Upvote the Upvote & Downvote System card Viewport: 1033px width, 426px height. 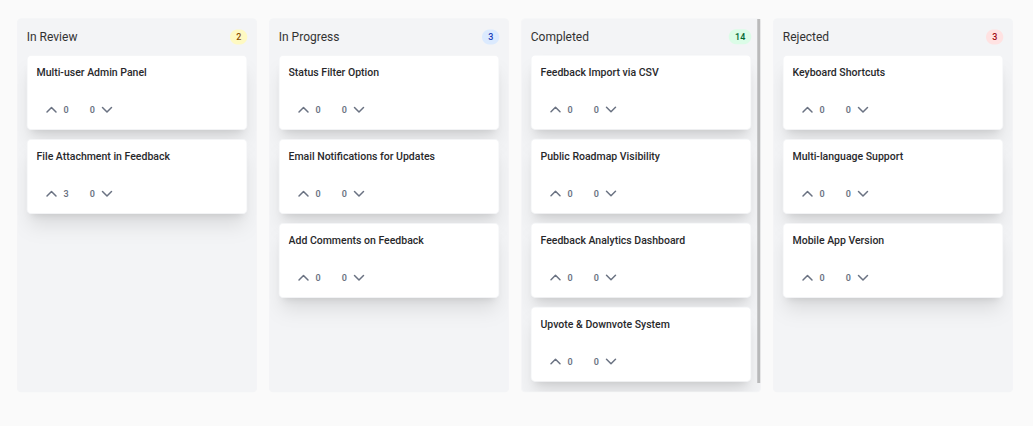556,362
